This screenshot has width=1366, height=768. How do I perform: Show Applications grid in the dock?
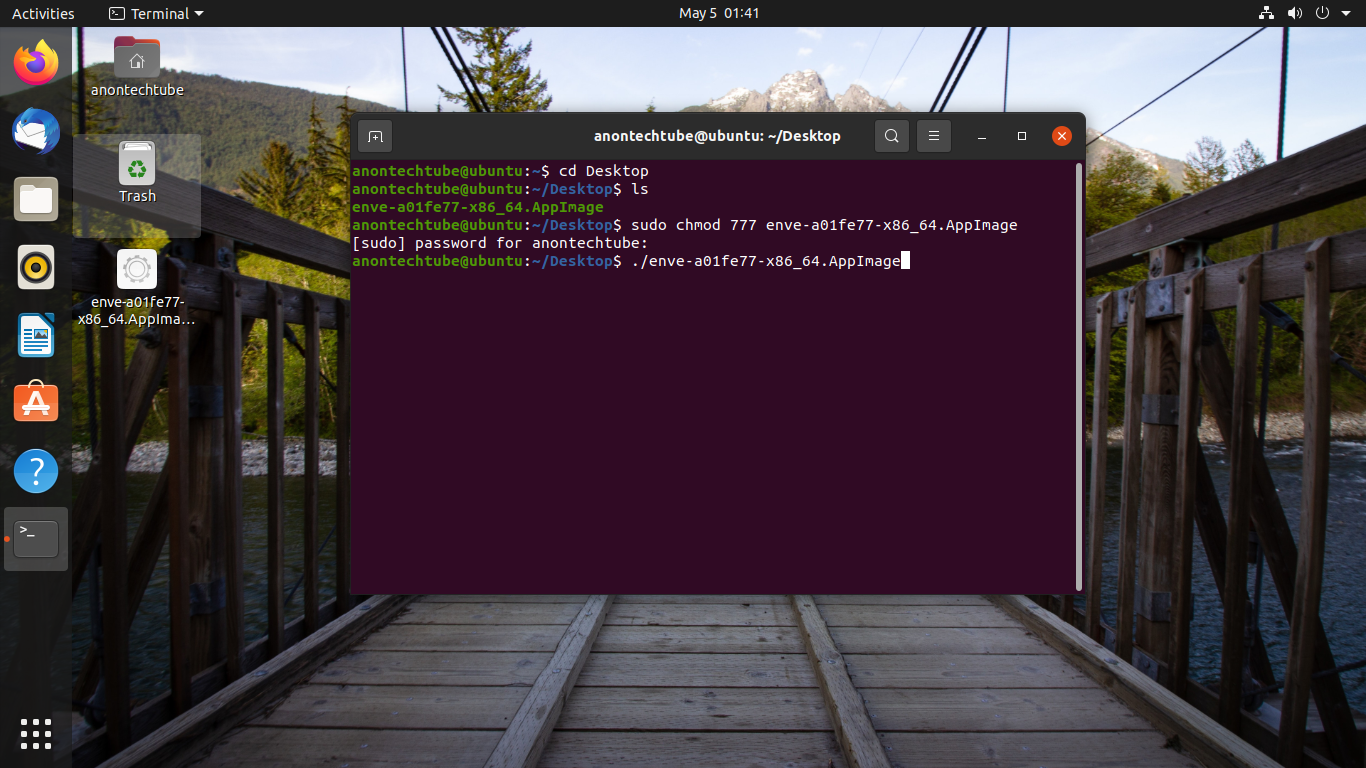(36, 733)
